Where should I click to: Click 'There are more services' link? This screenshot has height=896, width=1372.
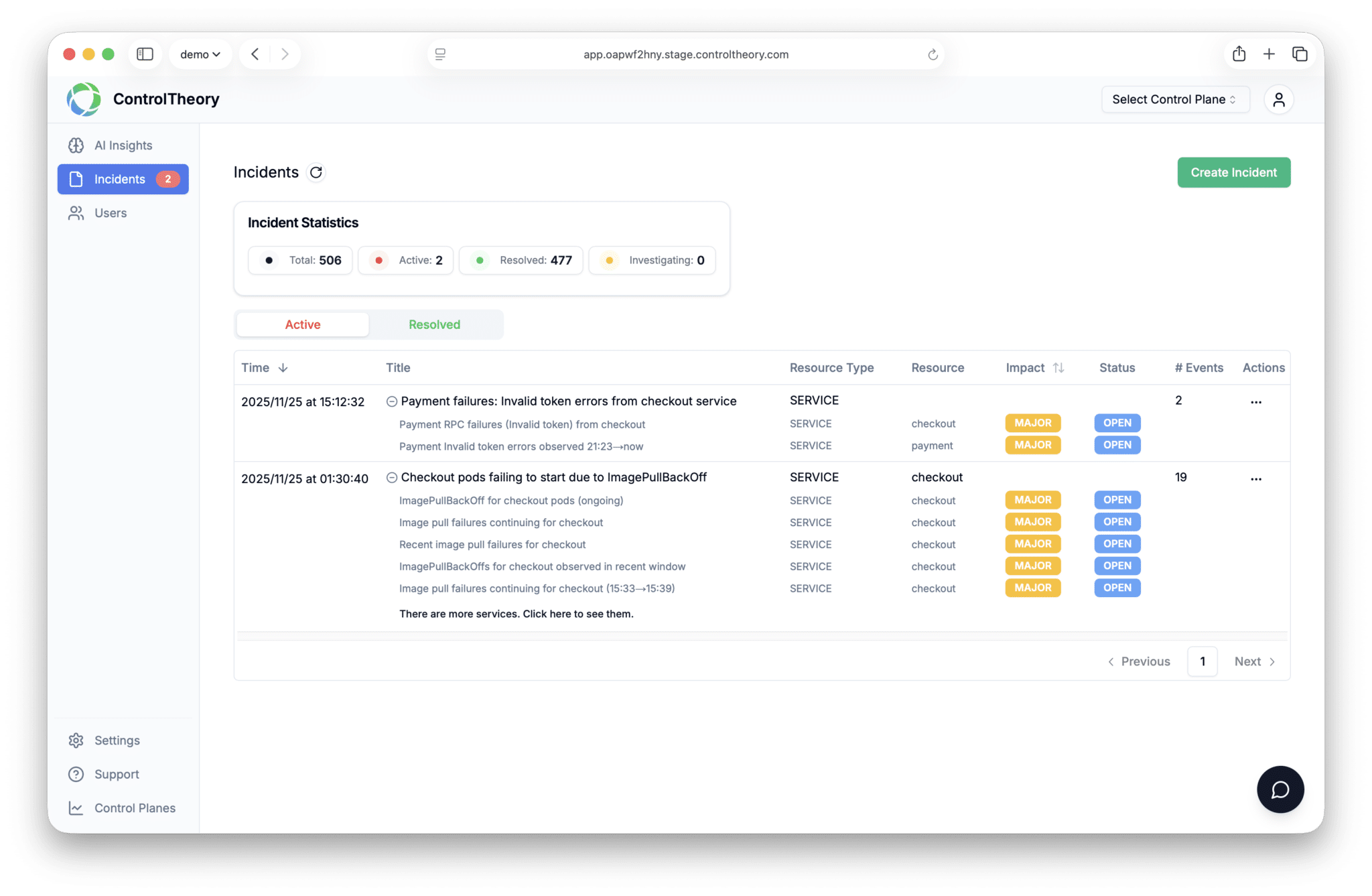point(516,614)
